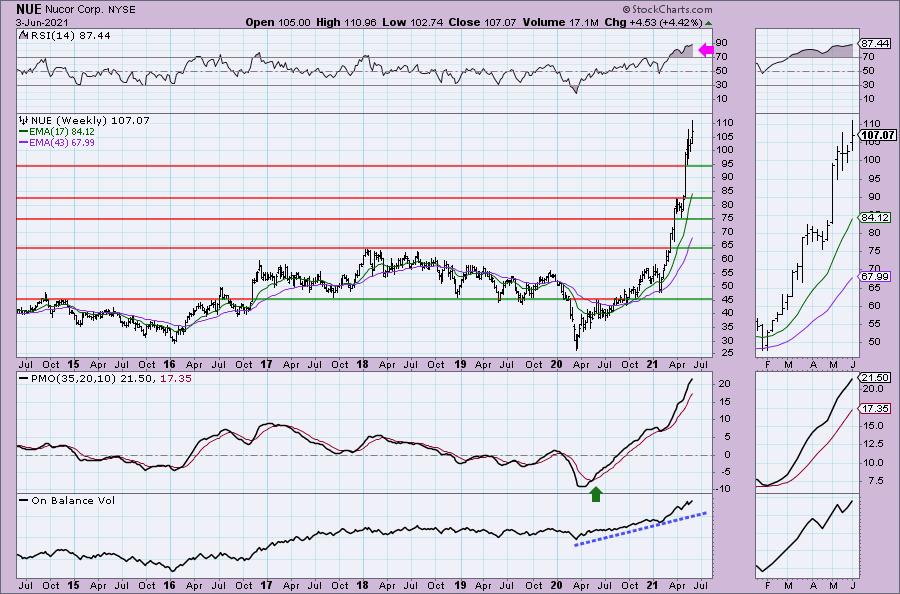Click the 107.07 price tag on right panel

878,135
